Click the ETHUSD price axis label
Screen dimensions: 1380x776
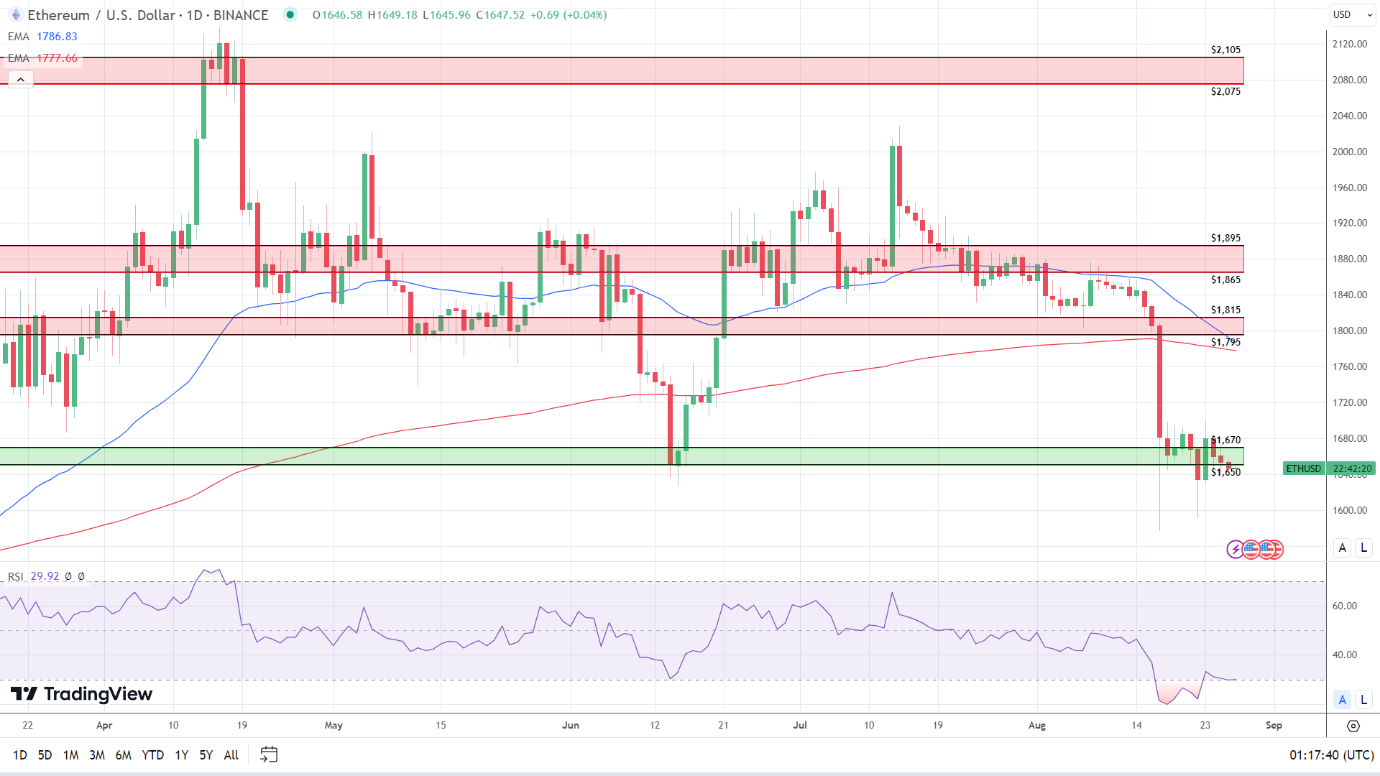pos(1304,468)
